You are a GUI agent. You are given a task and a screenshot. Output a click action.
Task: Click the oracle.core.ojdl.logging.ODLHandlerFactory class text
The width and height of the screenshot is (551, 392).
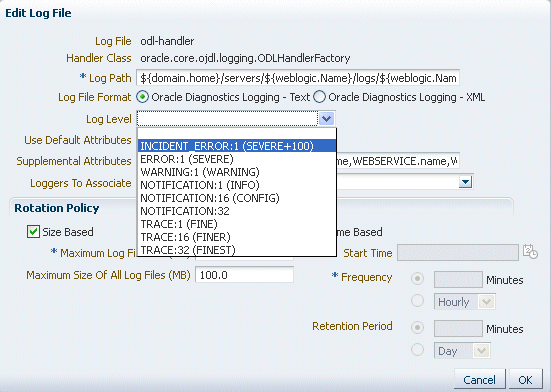245,58
